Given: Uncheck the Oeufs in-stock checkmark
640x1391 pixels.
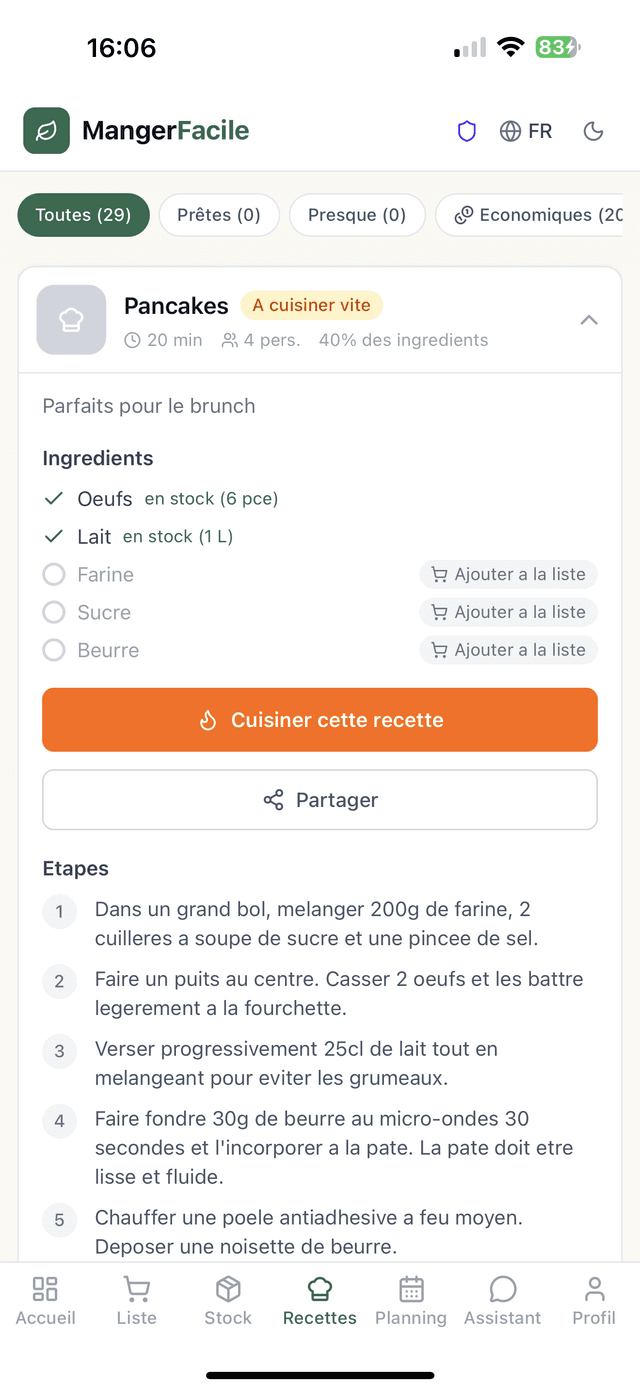Looking at the screenshot, I should pos(54,498).
